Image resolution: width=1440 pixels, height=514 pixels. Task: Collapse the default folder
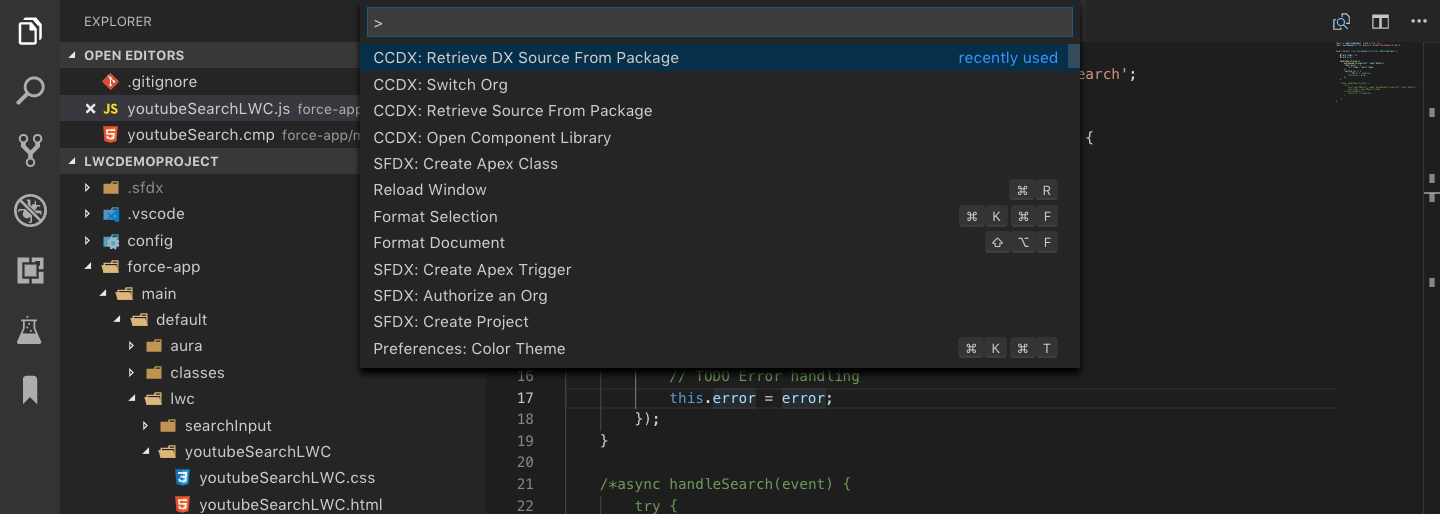pos(117,320)
